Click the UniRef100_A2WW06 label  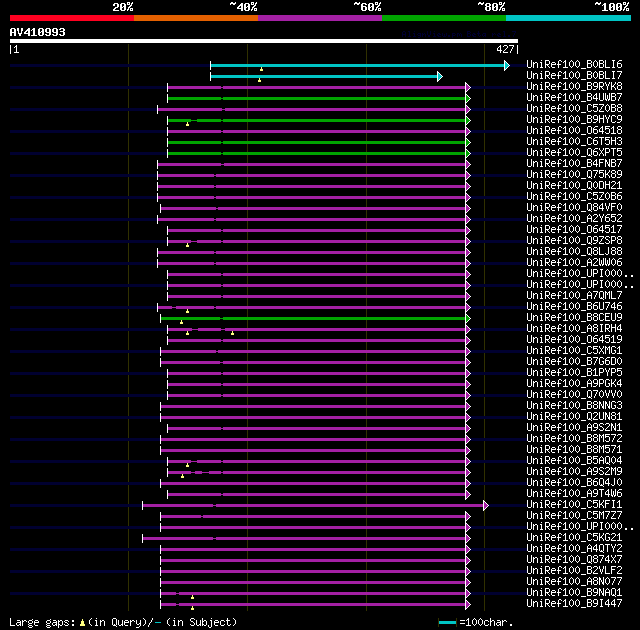click(x=574, y=262)
